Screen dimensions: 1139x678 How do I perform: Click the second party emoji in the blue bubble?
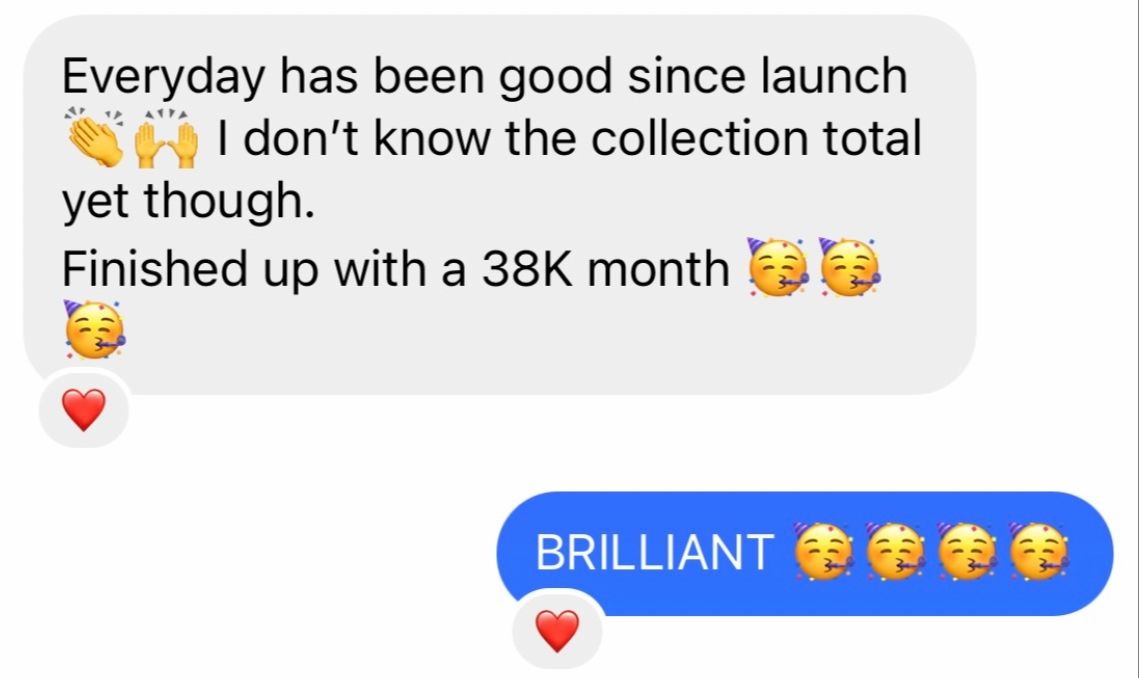point(896,552)
